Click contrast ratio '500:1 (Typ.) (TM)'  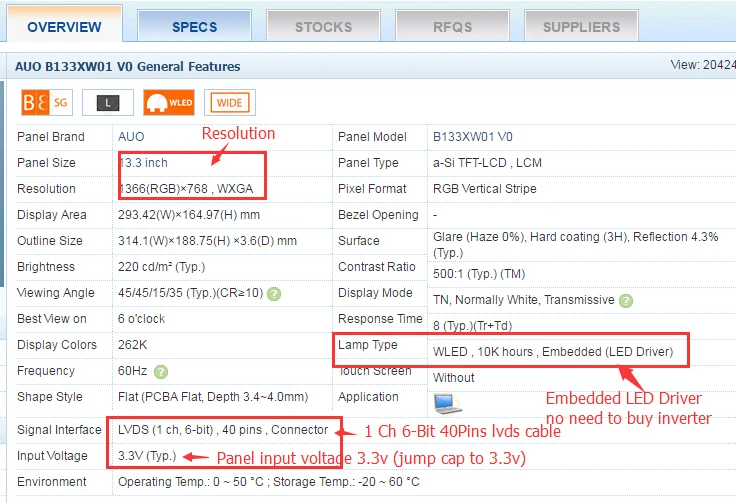(479, 274)
